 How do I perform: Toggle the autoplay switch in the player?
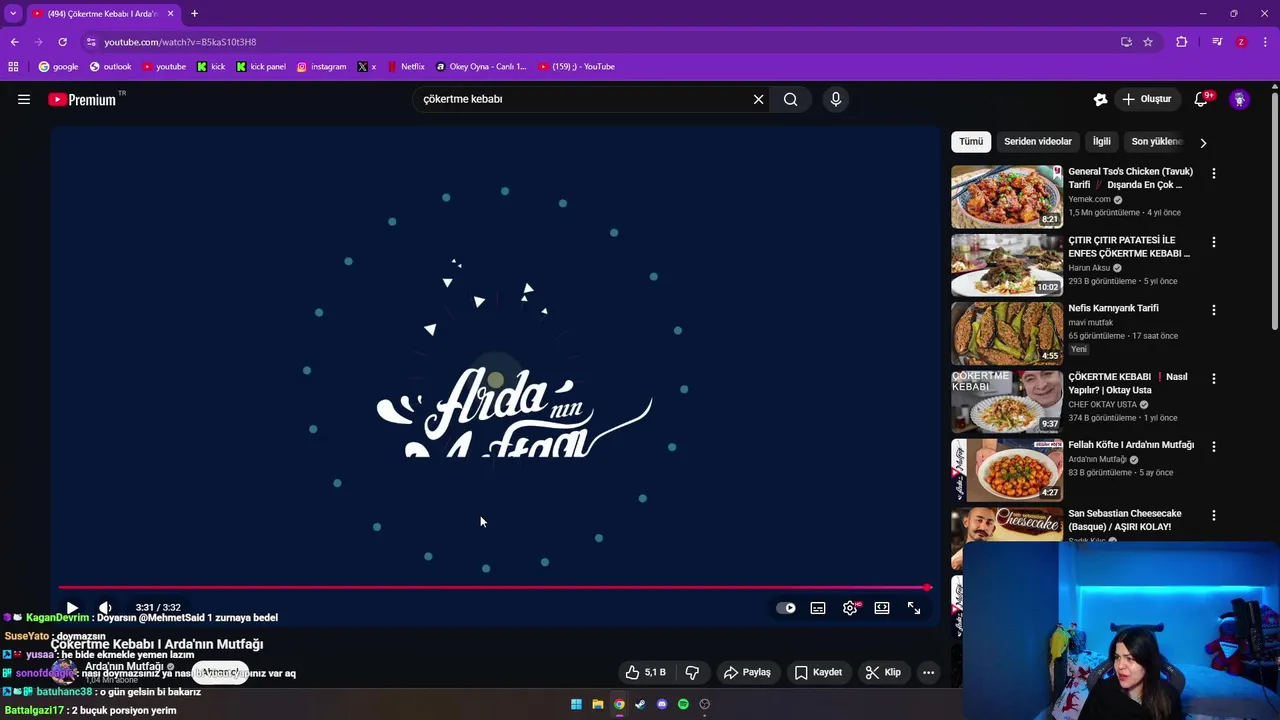[786, 608]
